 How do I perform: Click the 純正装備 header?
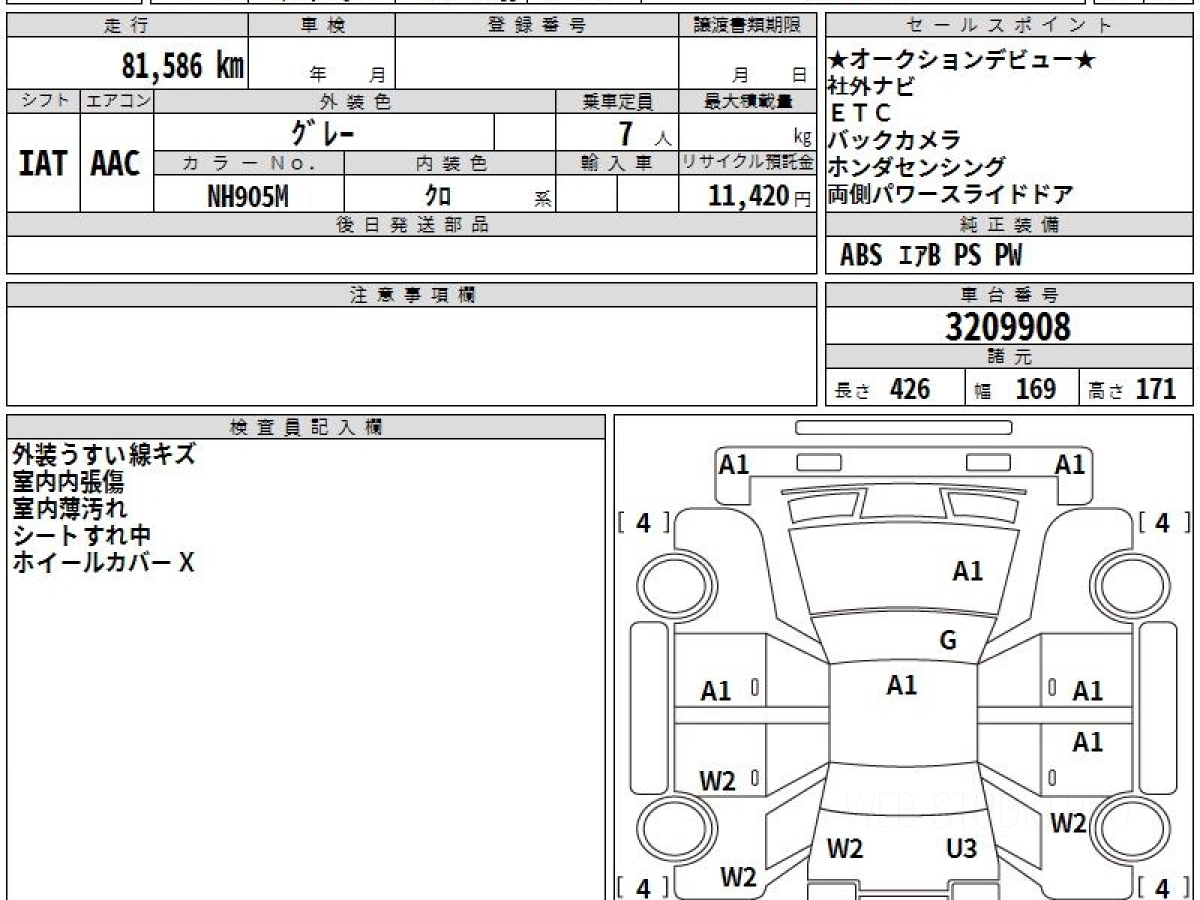[x=1010, y=225]
